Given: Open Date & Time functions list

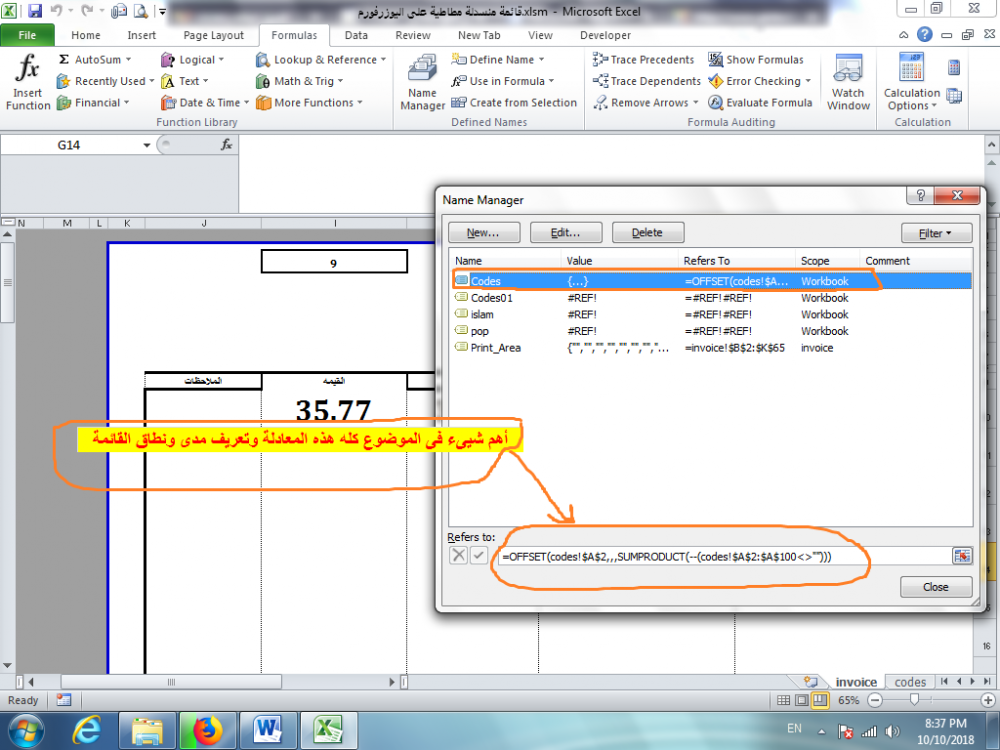Looking at the screenshot, I should tap(205, 103).
